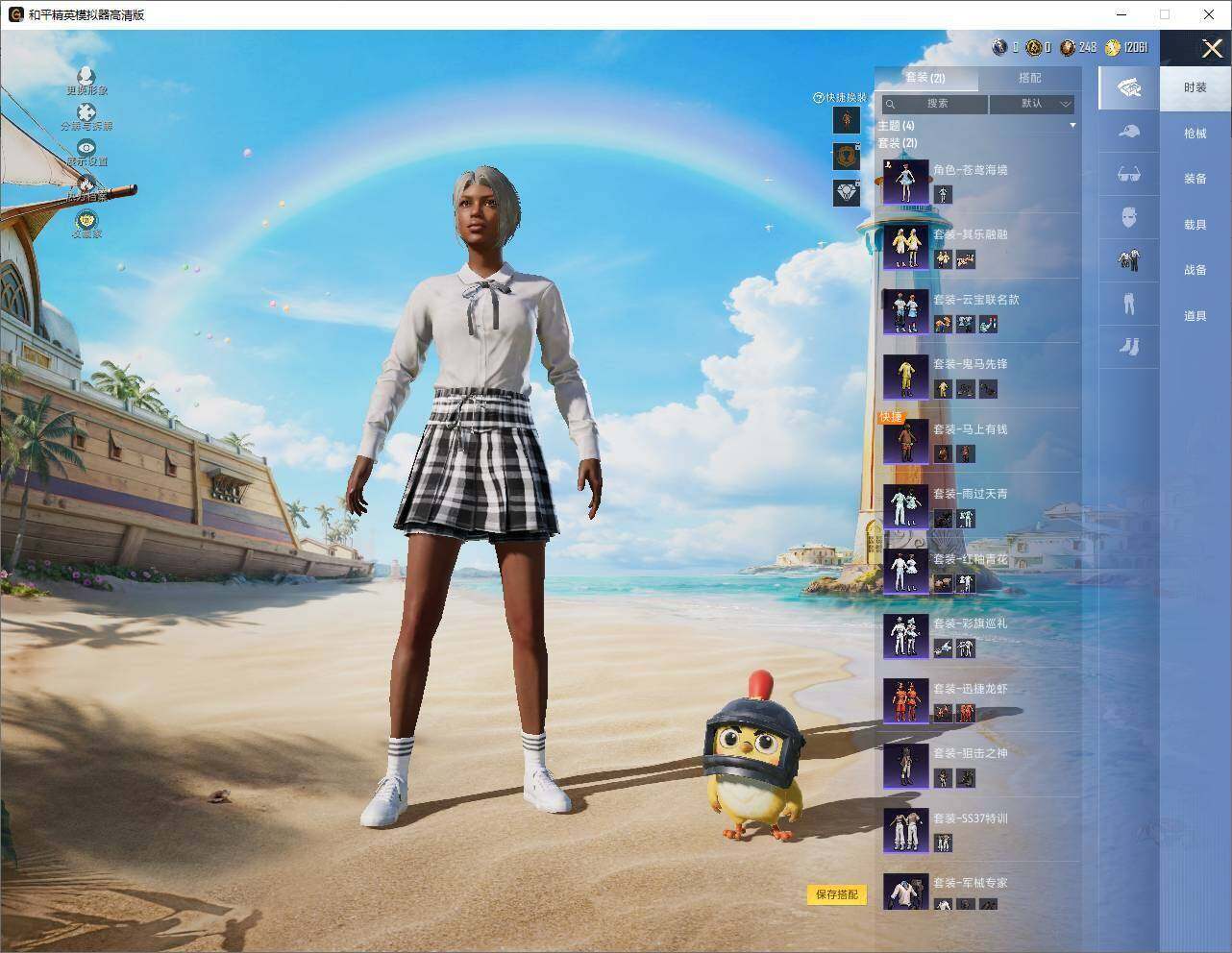Open the 分解与拆解 puzzle-piece icon
Image resolution: width=1232 pixels, height=953 pixels.
tap(86, 112)
